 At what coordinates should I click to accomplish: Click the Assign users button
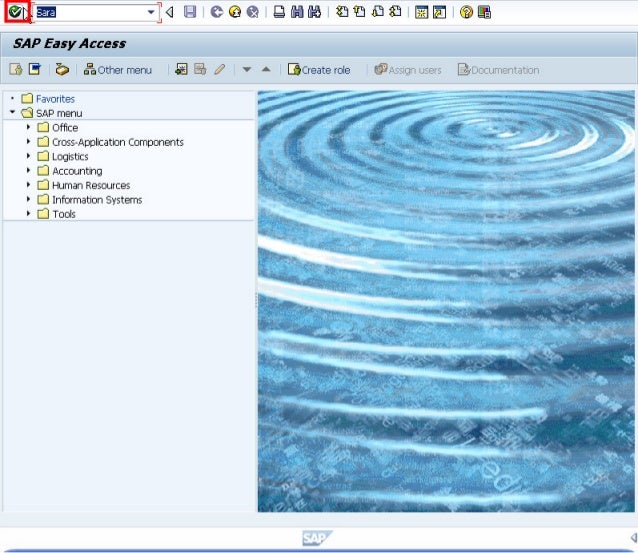408,70
